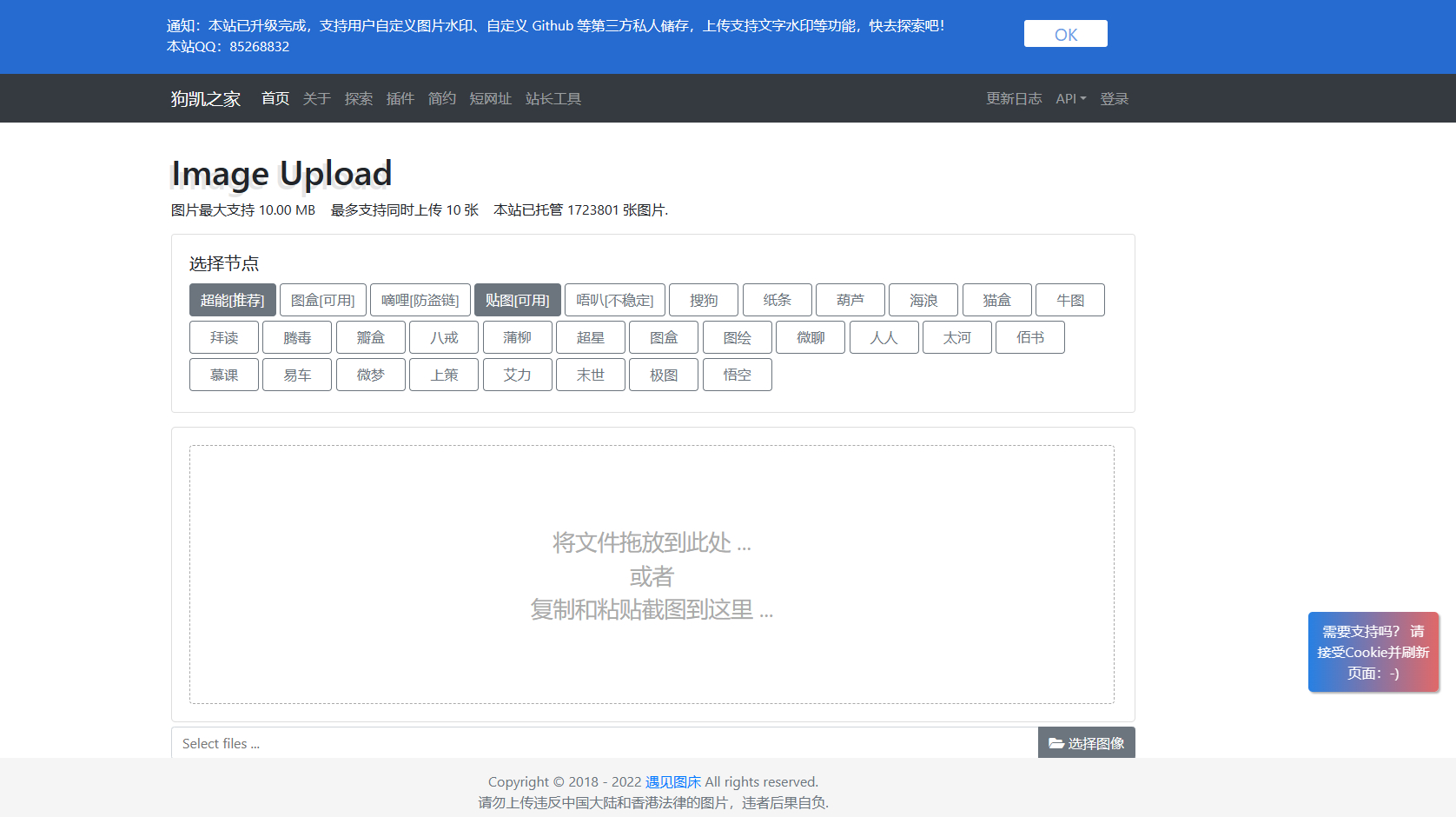Screen dimensions: 1456x817
Task: Select the 猫盒 node button
Action: [x=997, y=300]
